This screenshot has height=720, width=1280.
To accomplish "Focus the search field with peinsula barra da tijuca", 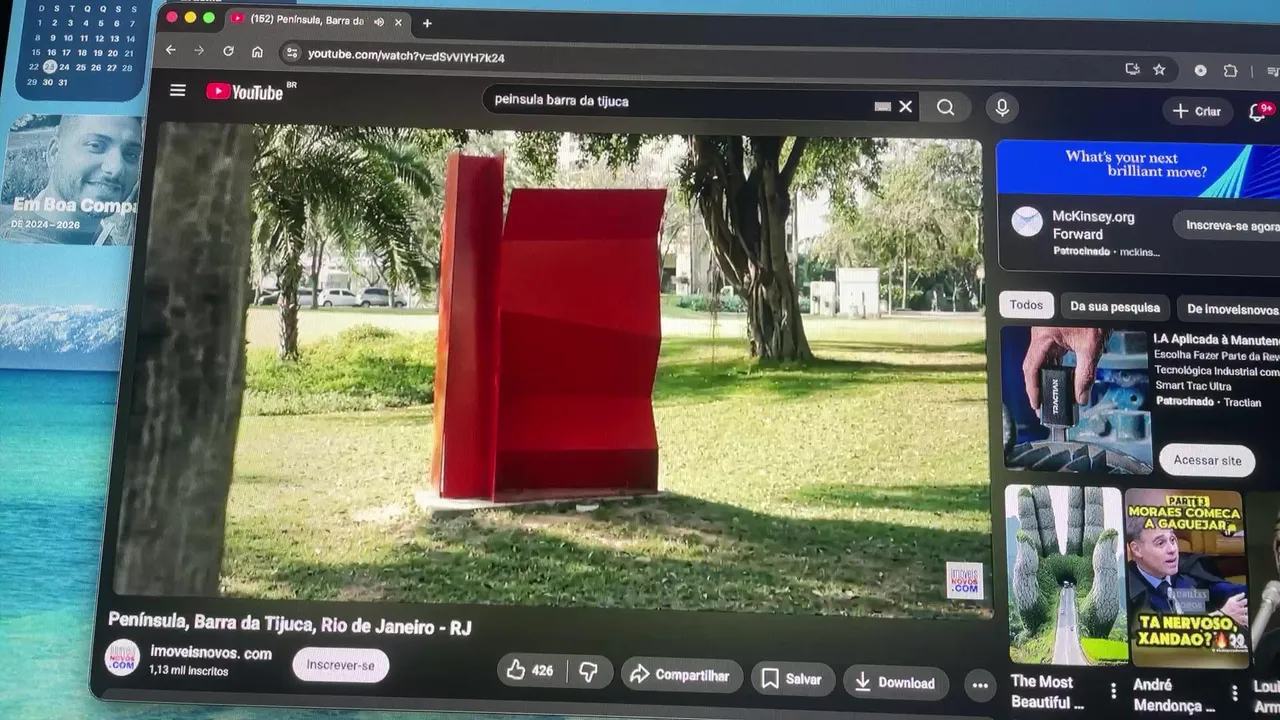I will [680, 101].
